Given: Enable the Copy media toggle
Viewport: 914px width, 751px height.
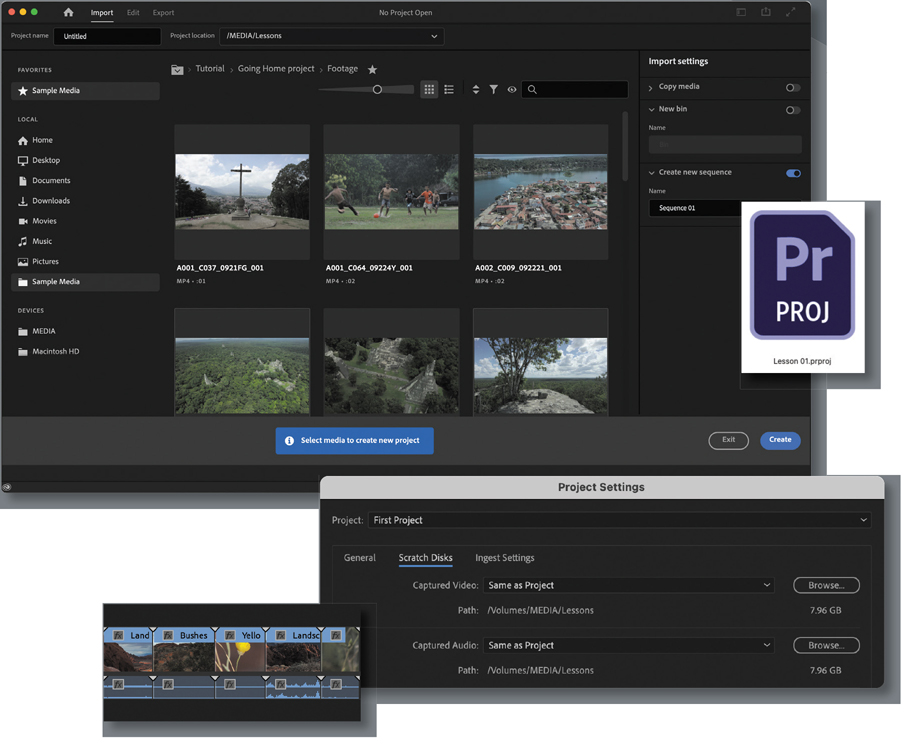Looking at the screenshot, I should click(792, 87).
